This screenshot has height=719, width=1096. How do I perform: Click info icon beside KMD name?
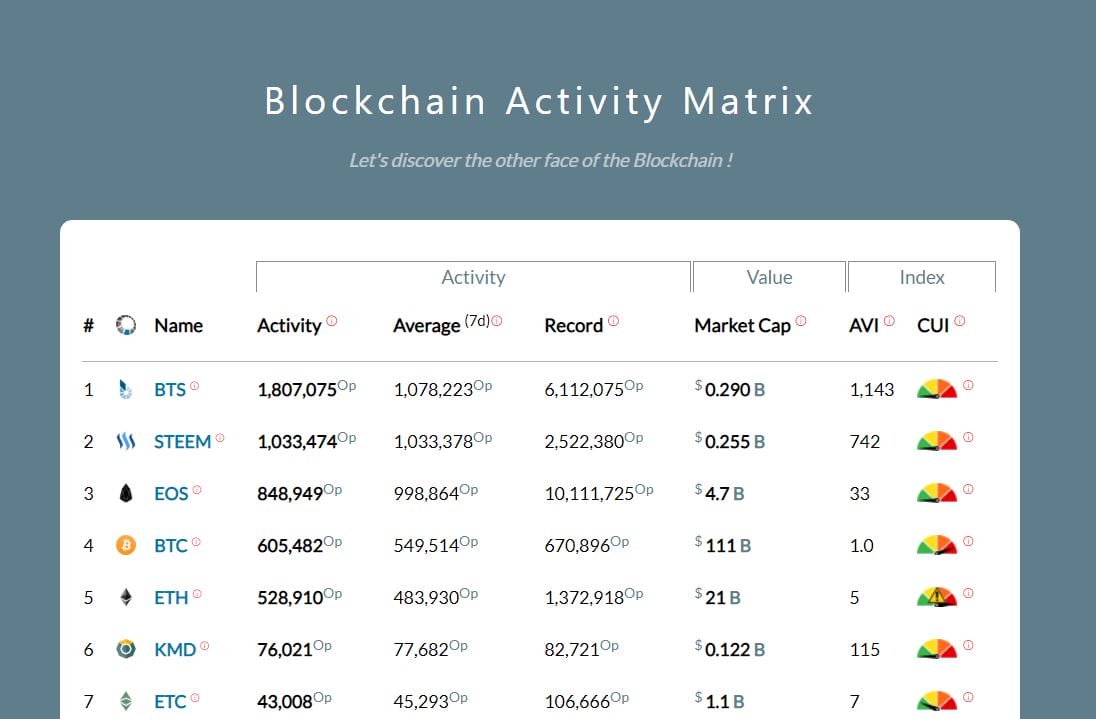tap(205, 646)
